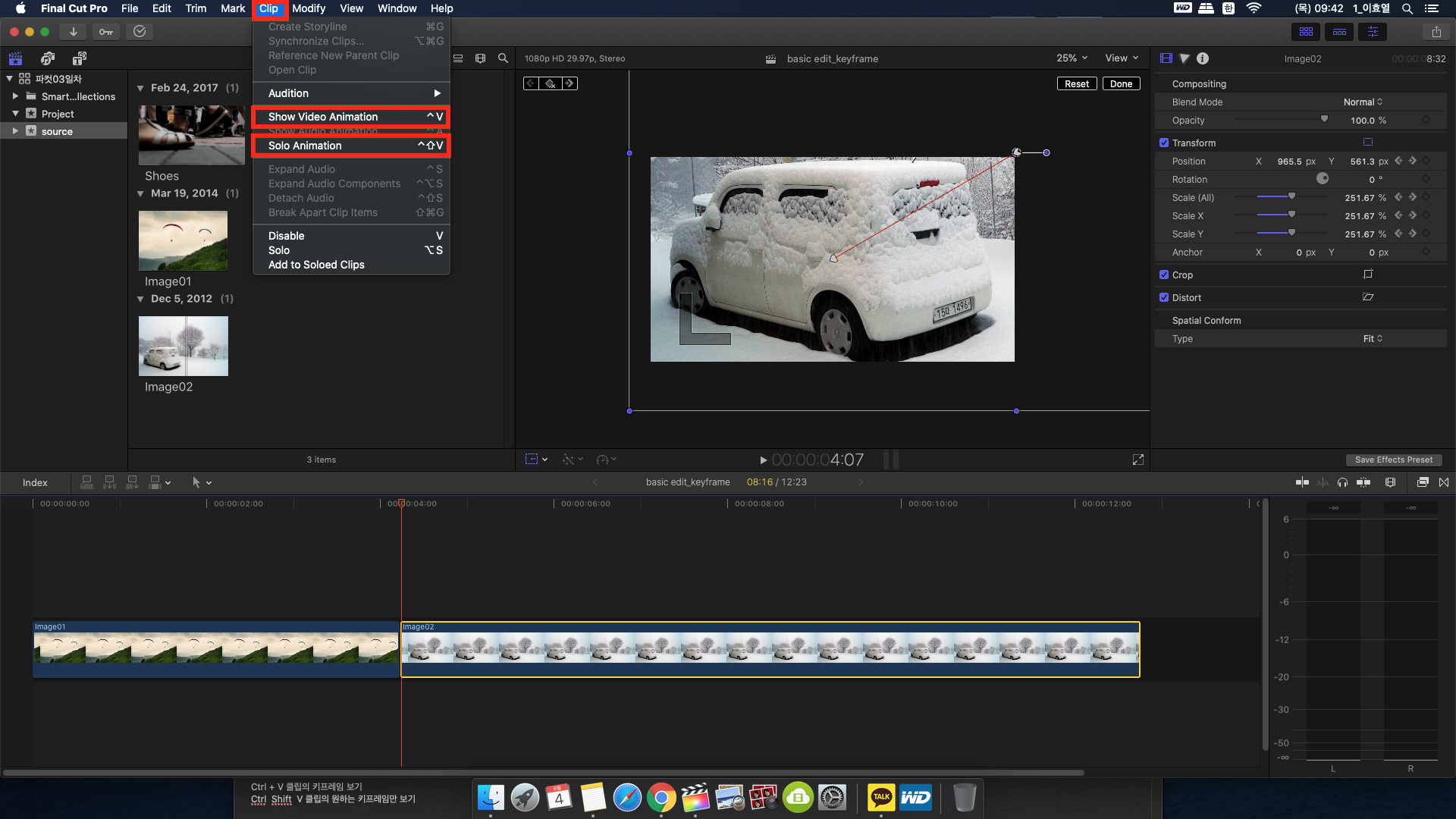Show the video inspector filmstrip icon
This screenshot has width=1456, height=819.
pyautogui.click(x=1166, y=58)
